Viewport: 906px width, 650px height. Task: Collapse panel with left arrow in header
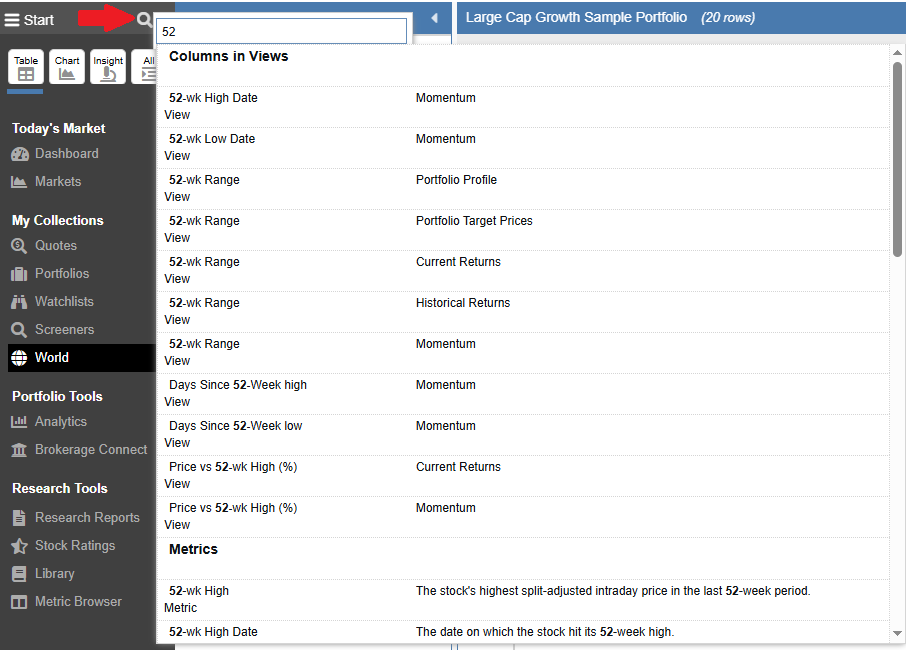click(x=434, y=18)
